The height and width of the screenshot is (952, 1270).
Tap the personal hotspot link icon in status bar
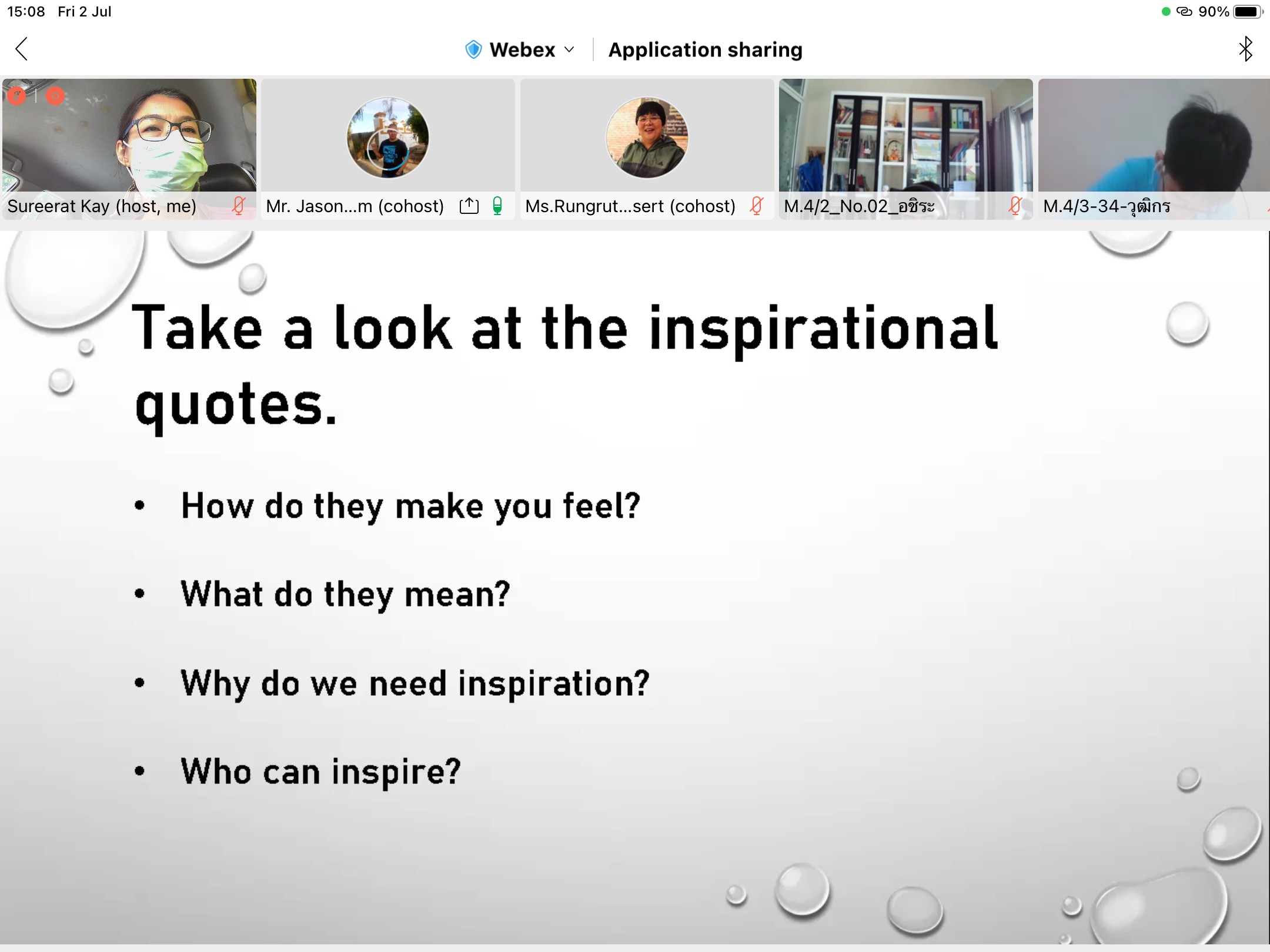coord(1184,12)
